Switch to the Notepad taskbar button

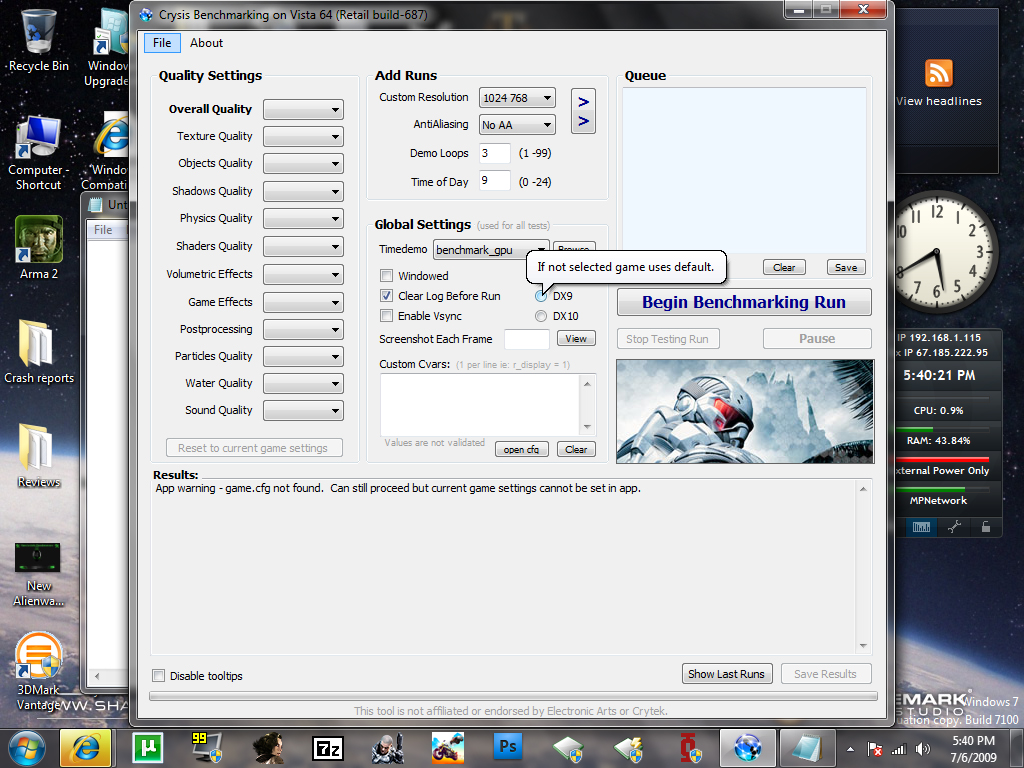pyautogui.click(x=807, y=748)
